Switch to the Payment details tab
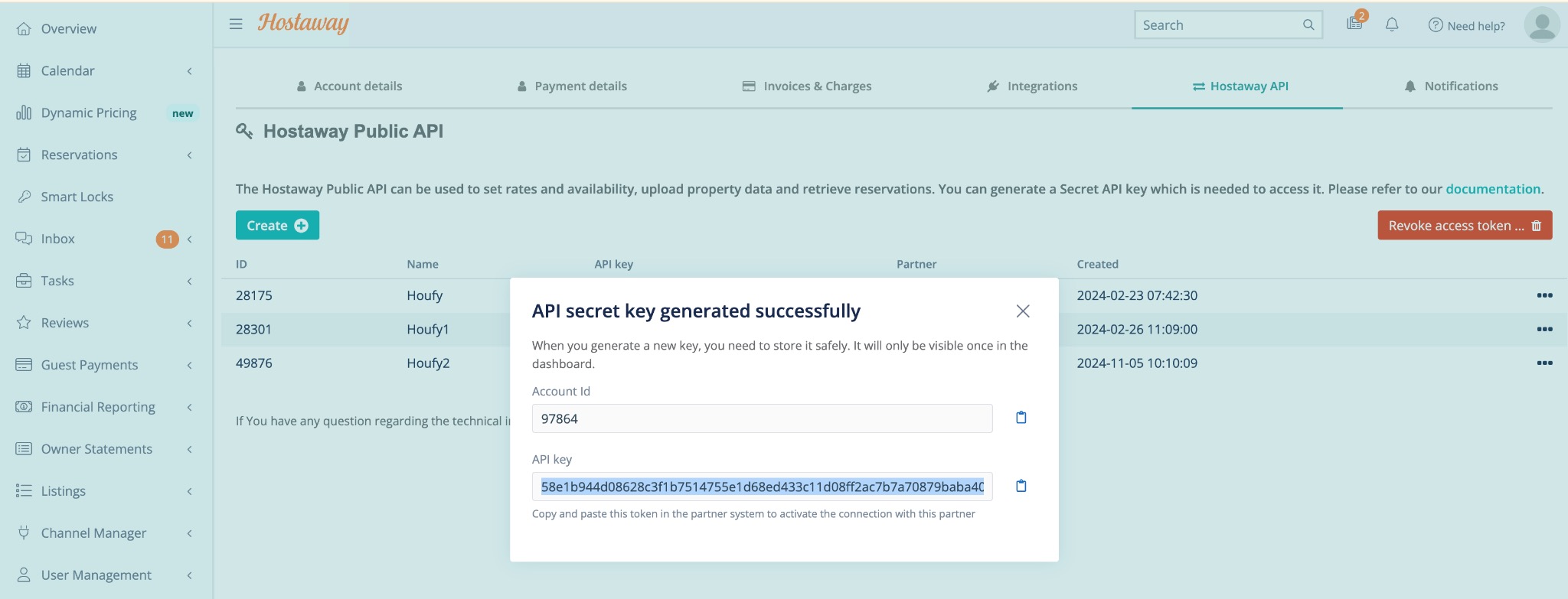Screen dimensions: 1568x599 coord(572,86)
